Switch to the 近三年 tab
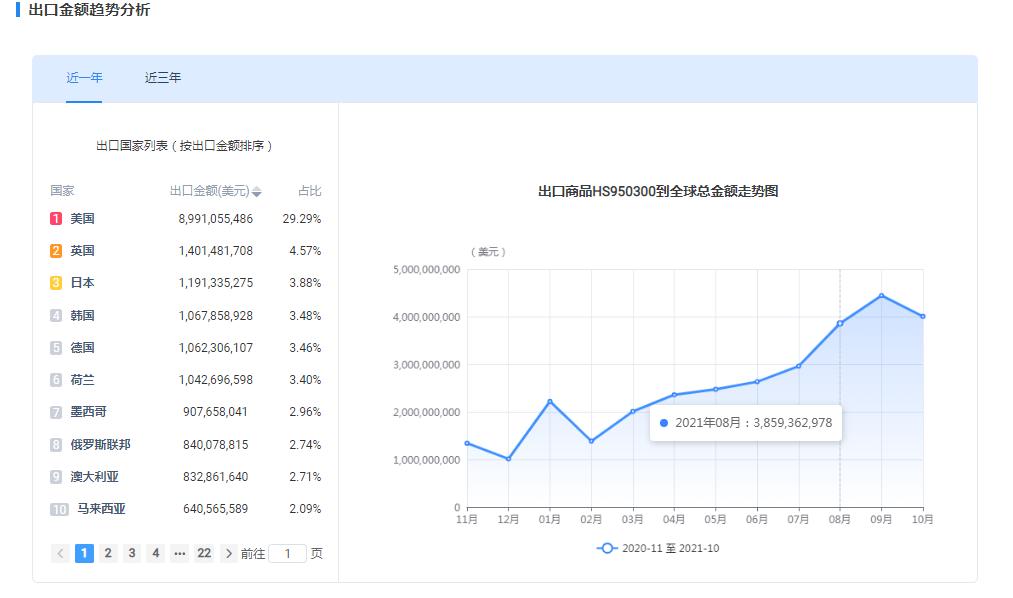This screenshot has height=598, width=1013. (x=162, y=77)
